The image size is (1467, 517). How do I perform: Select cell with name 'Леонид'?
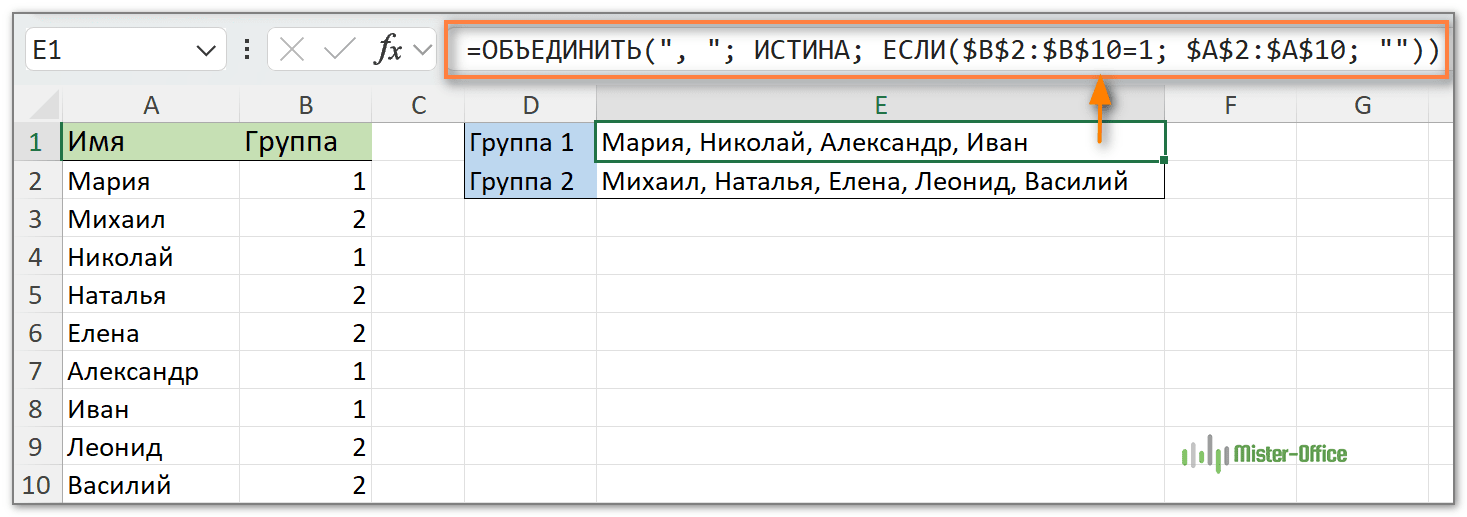[x=150, y=447]
